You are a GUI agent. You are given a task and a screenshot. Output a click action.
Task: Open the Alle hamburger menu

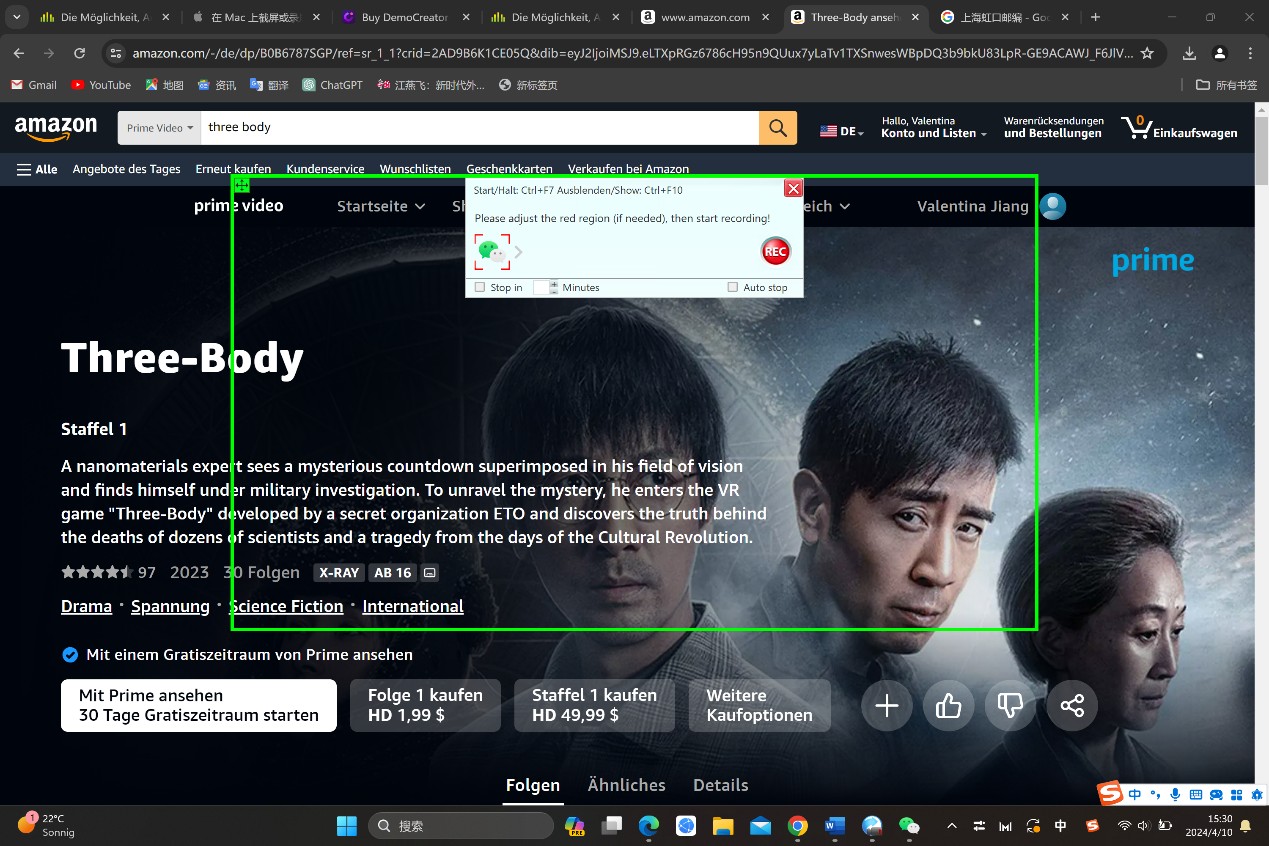(37, 169)
